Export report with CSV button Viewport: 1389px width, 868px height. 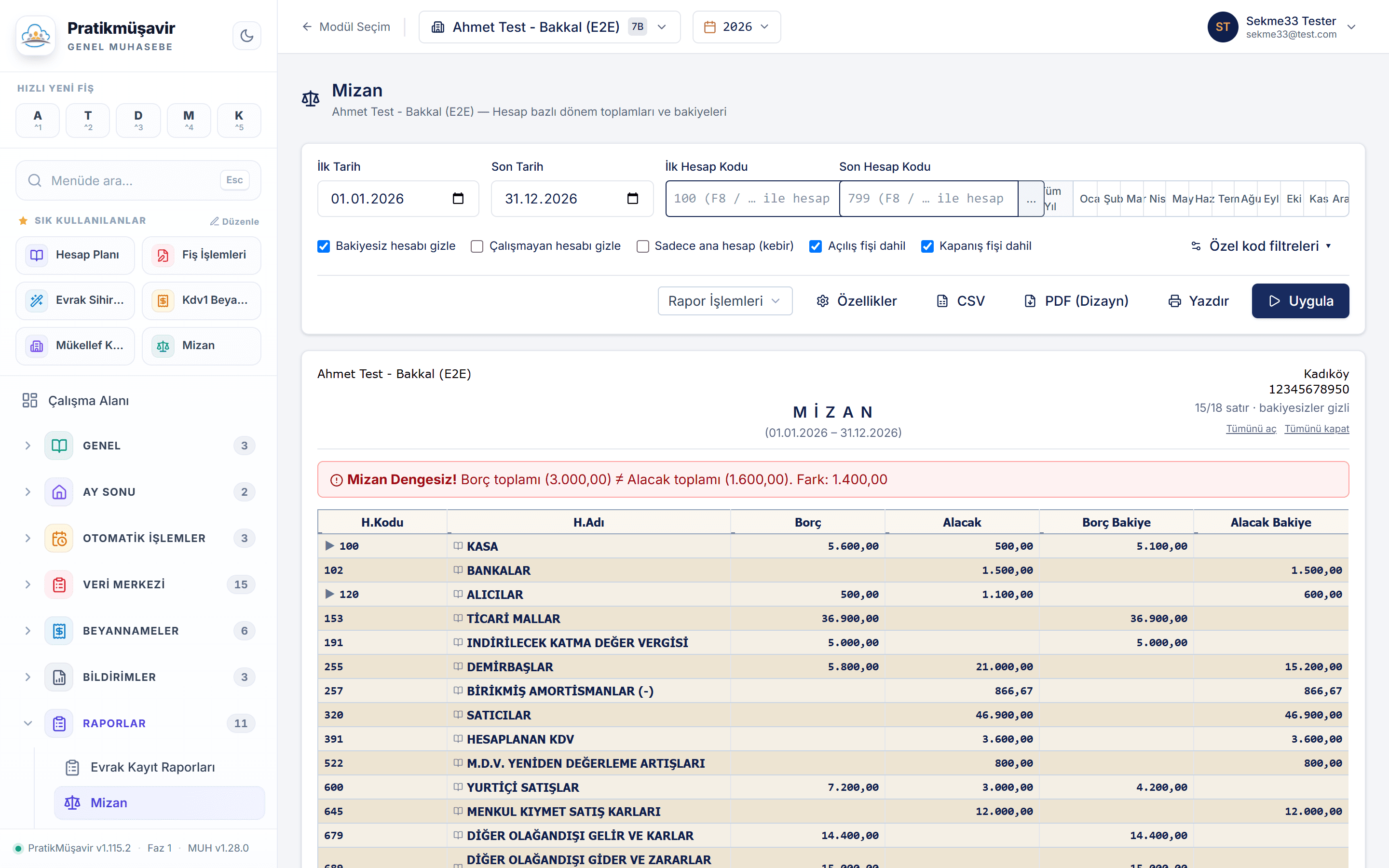pyautogui.click(x=961, y=301)
